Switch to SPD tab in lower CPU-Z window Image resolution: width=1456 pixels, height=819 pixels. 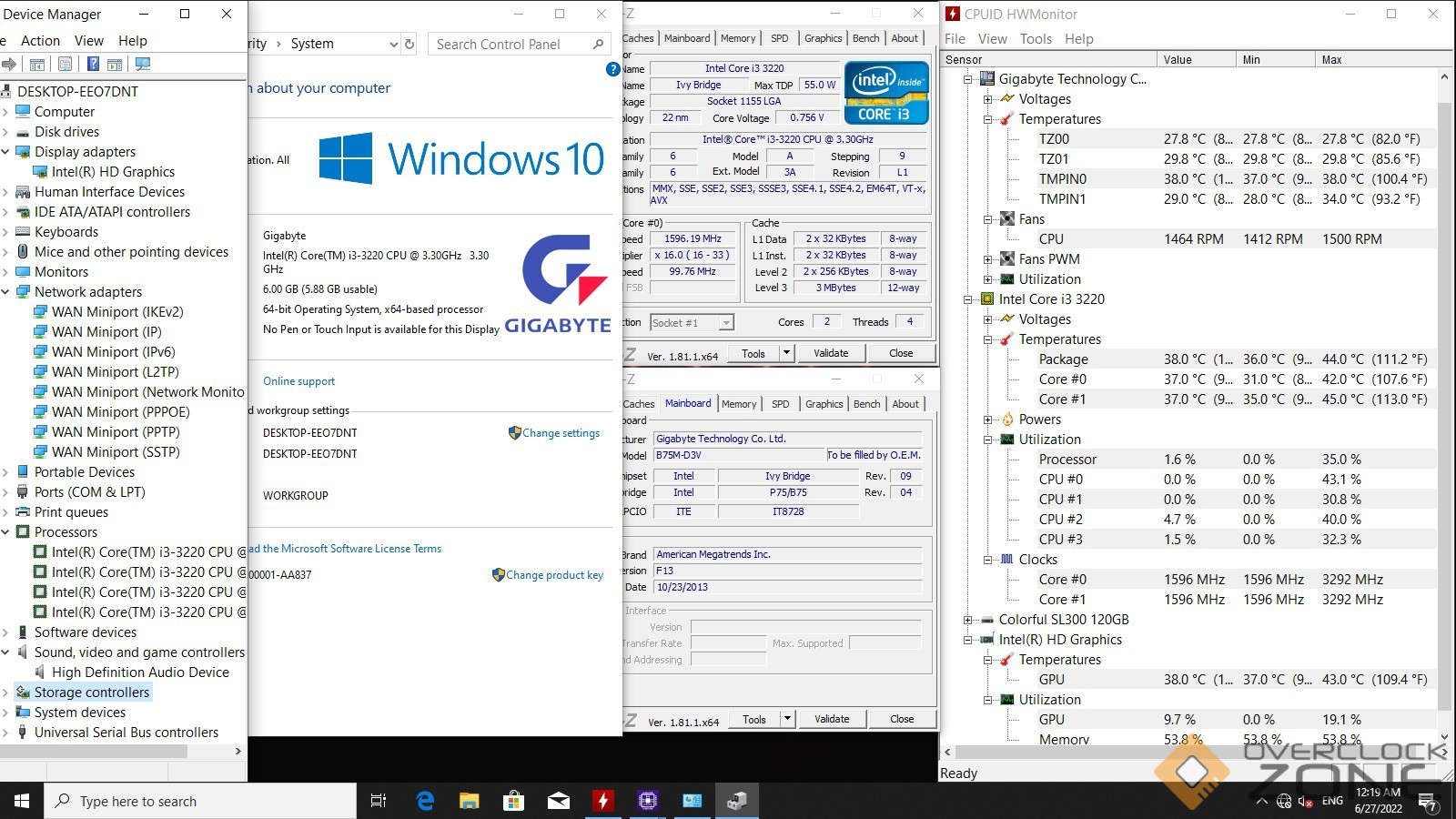781,404
